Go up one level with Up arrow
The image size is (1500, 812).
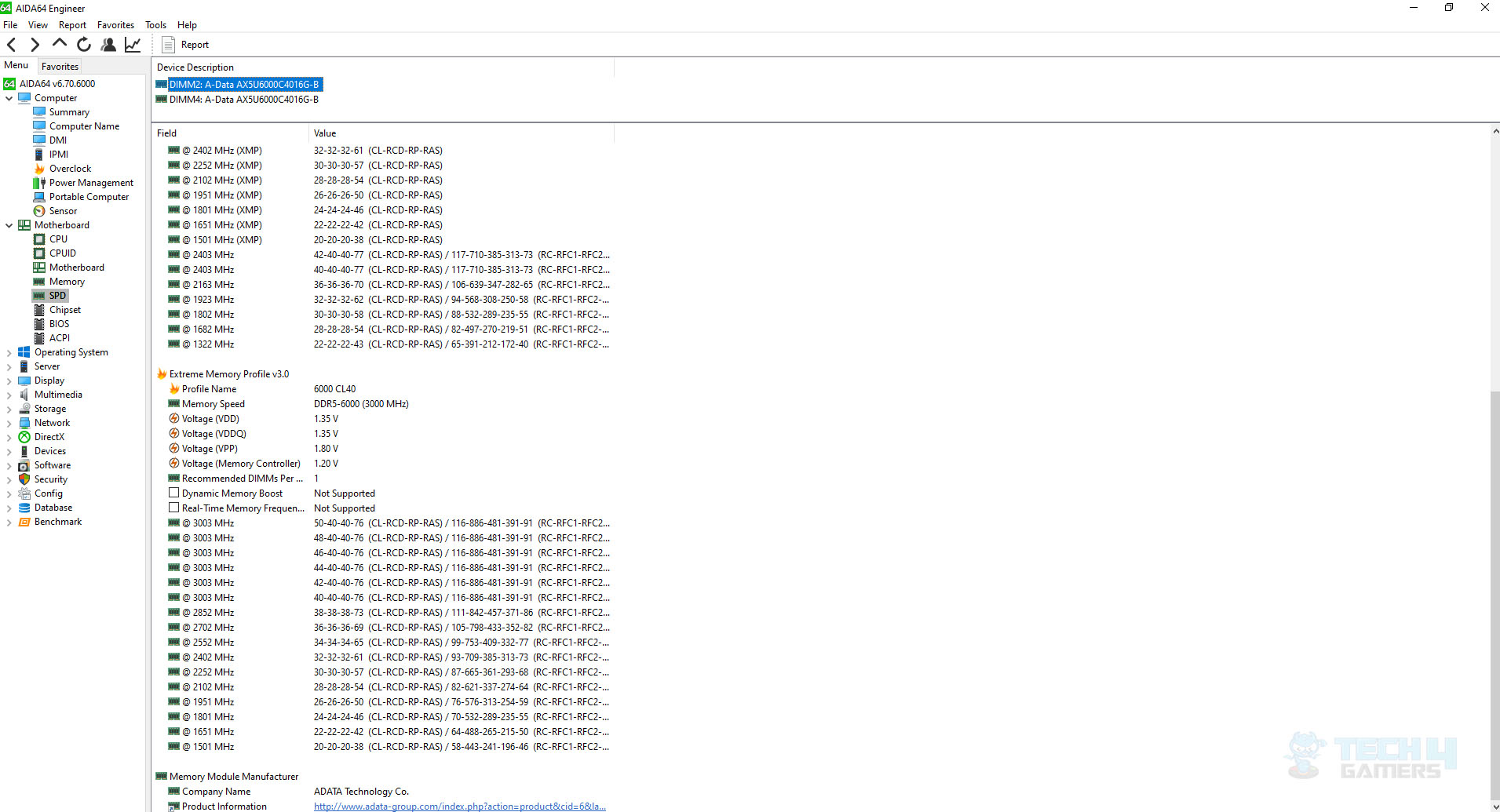[59, 44]
